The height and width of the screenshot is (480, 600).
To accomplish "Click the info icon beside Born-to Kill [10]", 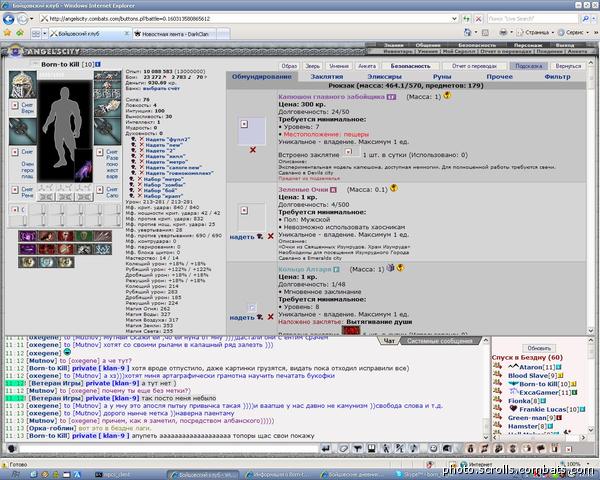I will [98, 64].
